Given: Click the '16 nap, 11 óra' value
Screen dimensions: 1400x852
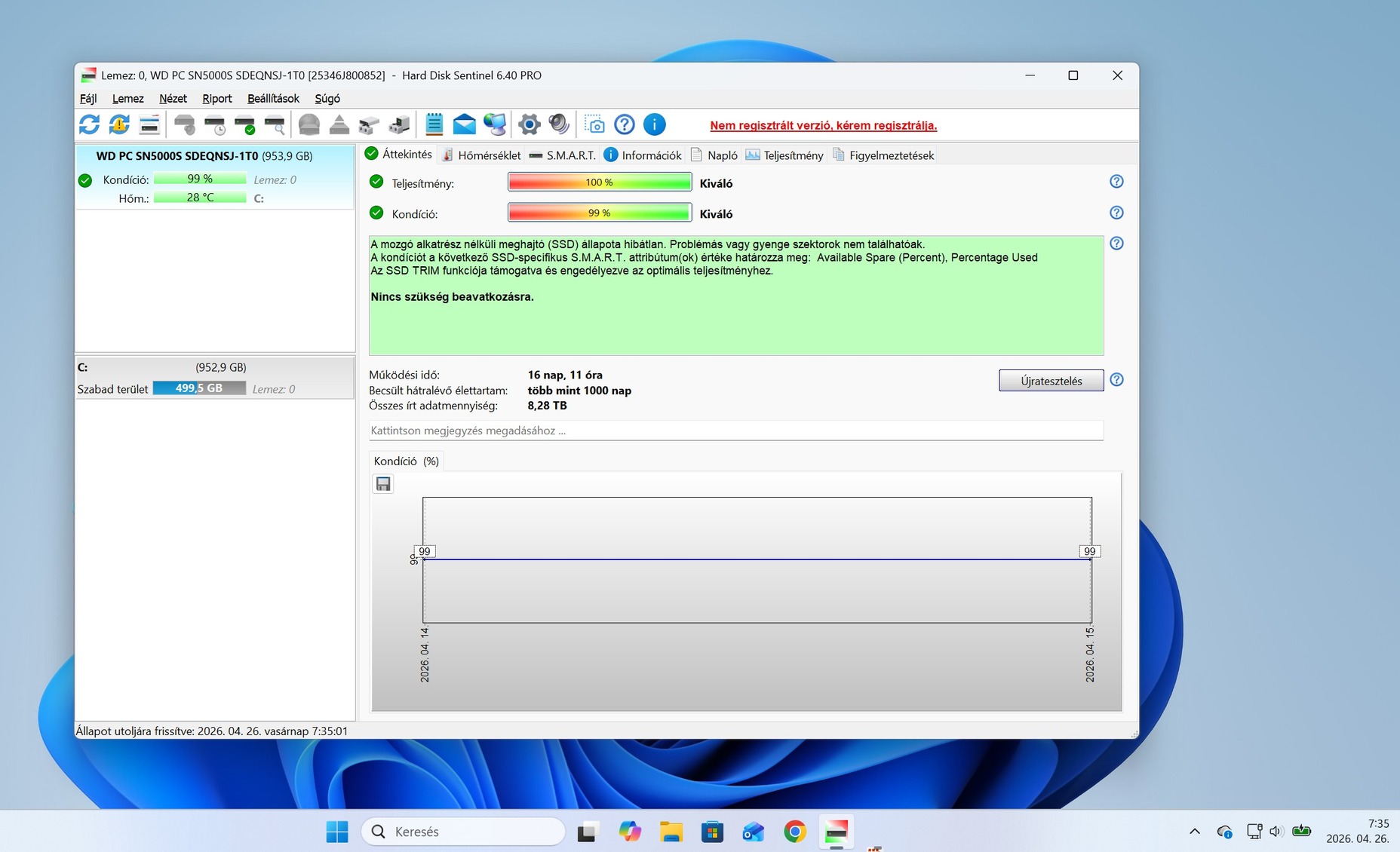Looking at the screenshot, I should click(x=565, y=375).
